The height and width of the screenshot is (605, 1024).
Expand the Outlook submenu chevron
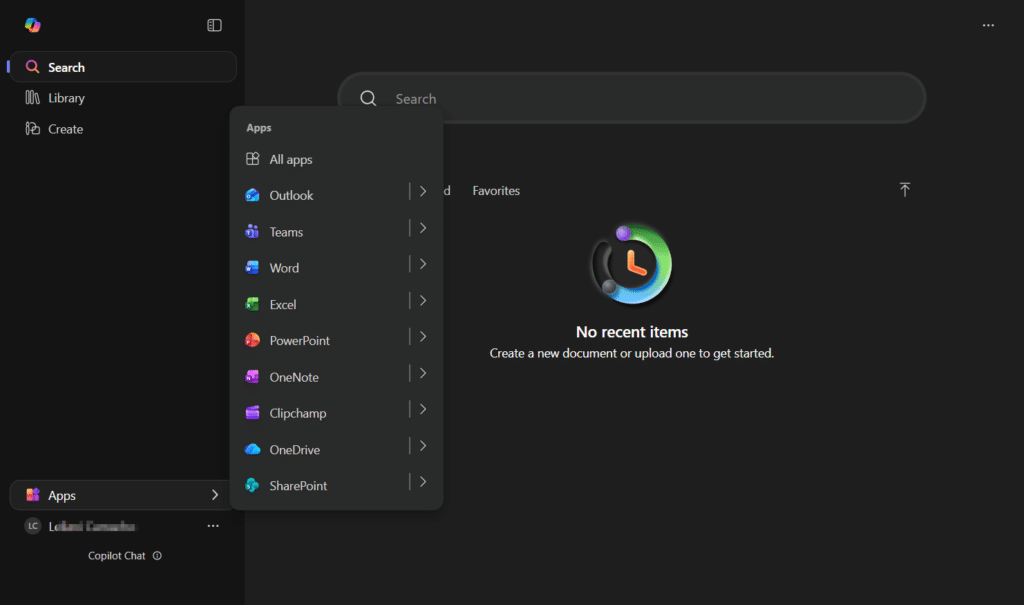point(423,191)
